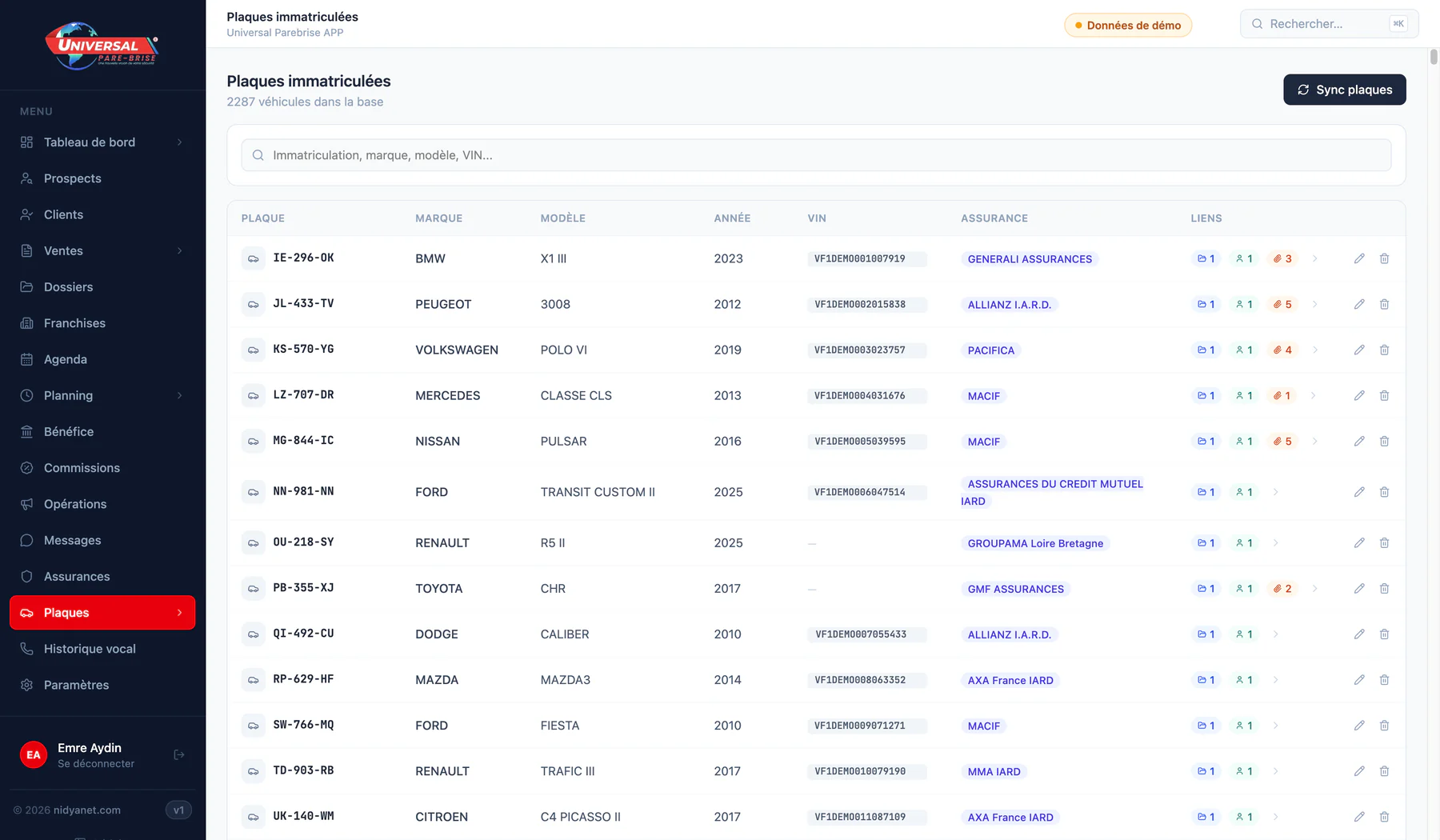
Task: Click the VIN VF1DEM0004031676 cell
Action: pyautogui.click(x=866, y=395)
